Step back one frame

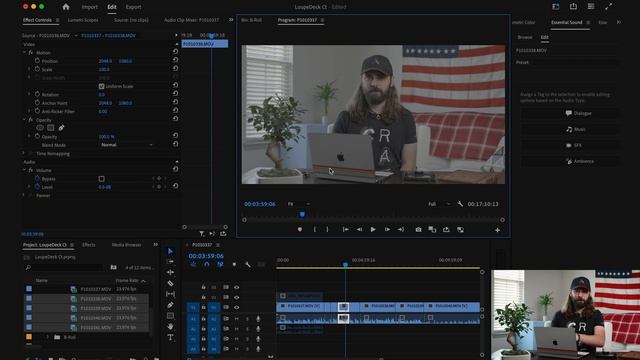click(359, 230)
